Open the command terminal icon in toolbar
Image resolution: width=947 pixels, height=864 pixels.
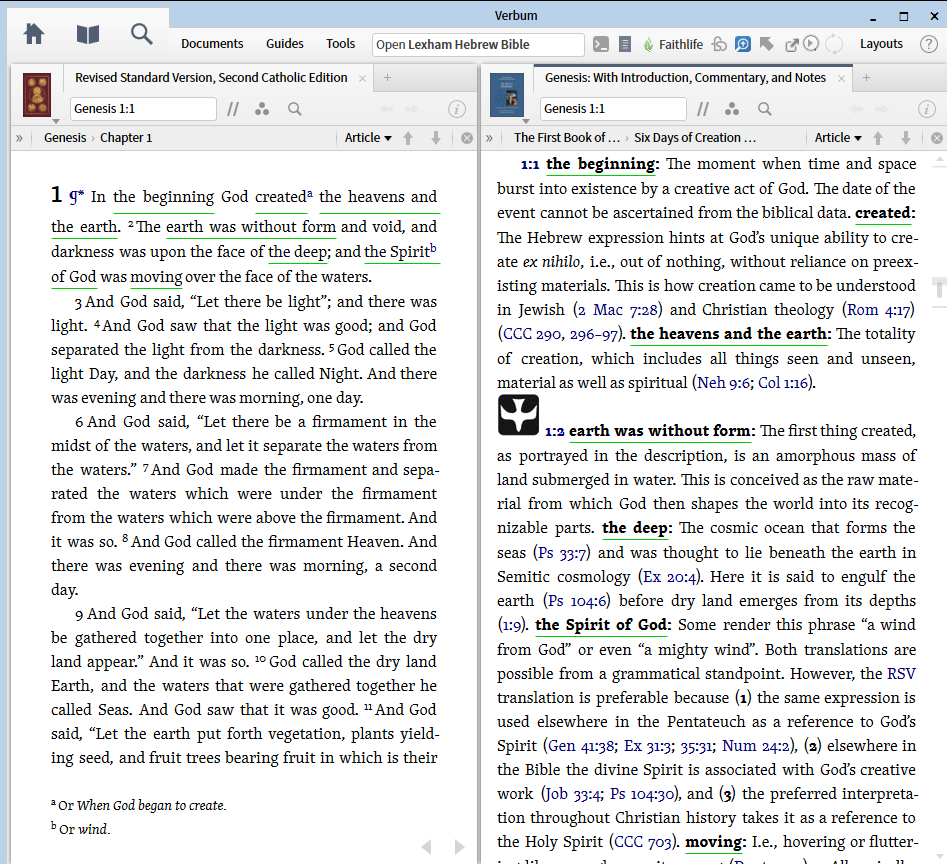[601, 44]
